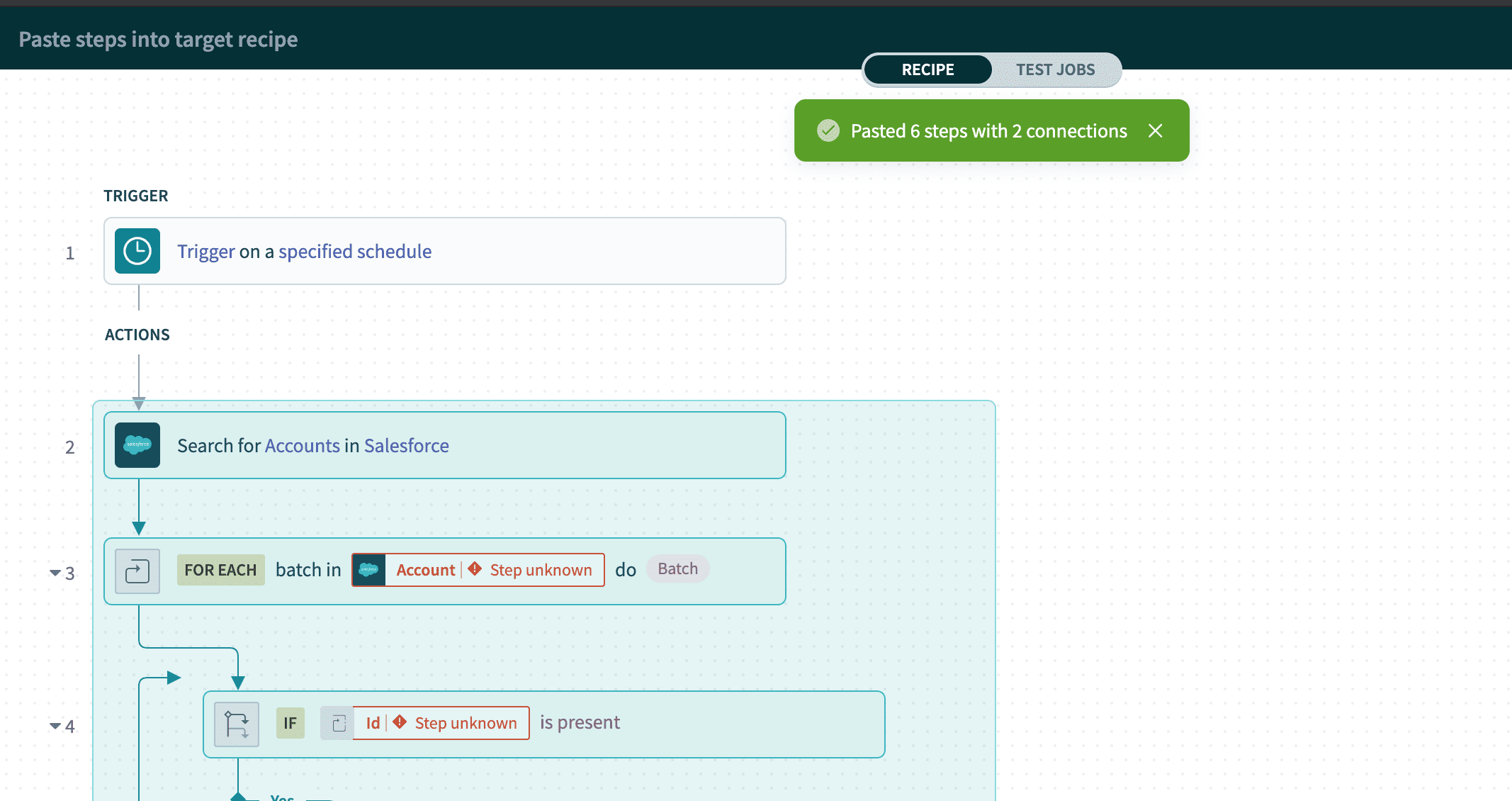Click the Id Step unknown field
Screen dimensions: 1512x801
(441, 721)
